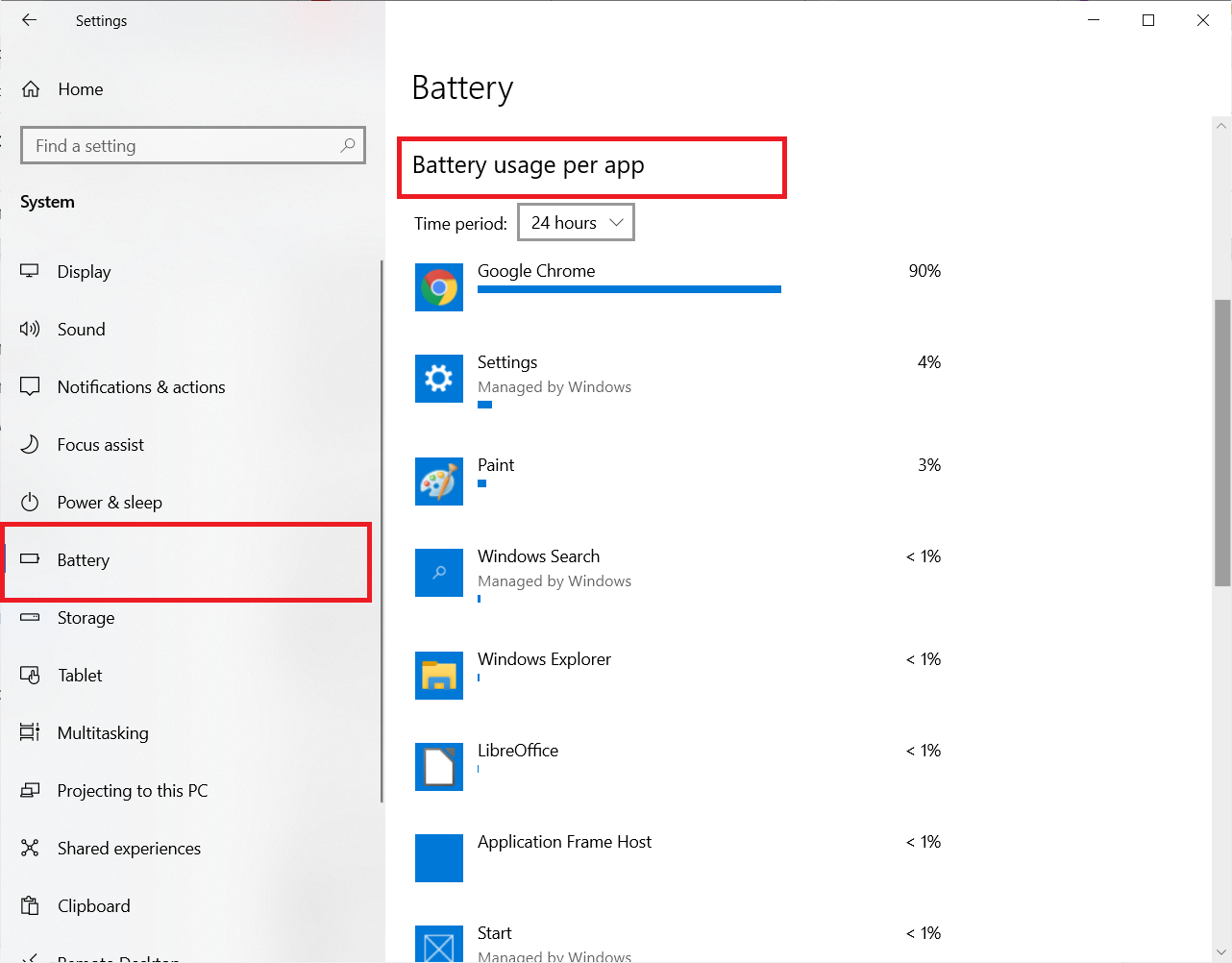This screenshot has width=1232, height=963.
Task: Go to Shared experiences
Action: pos(130,849)
